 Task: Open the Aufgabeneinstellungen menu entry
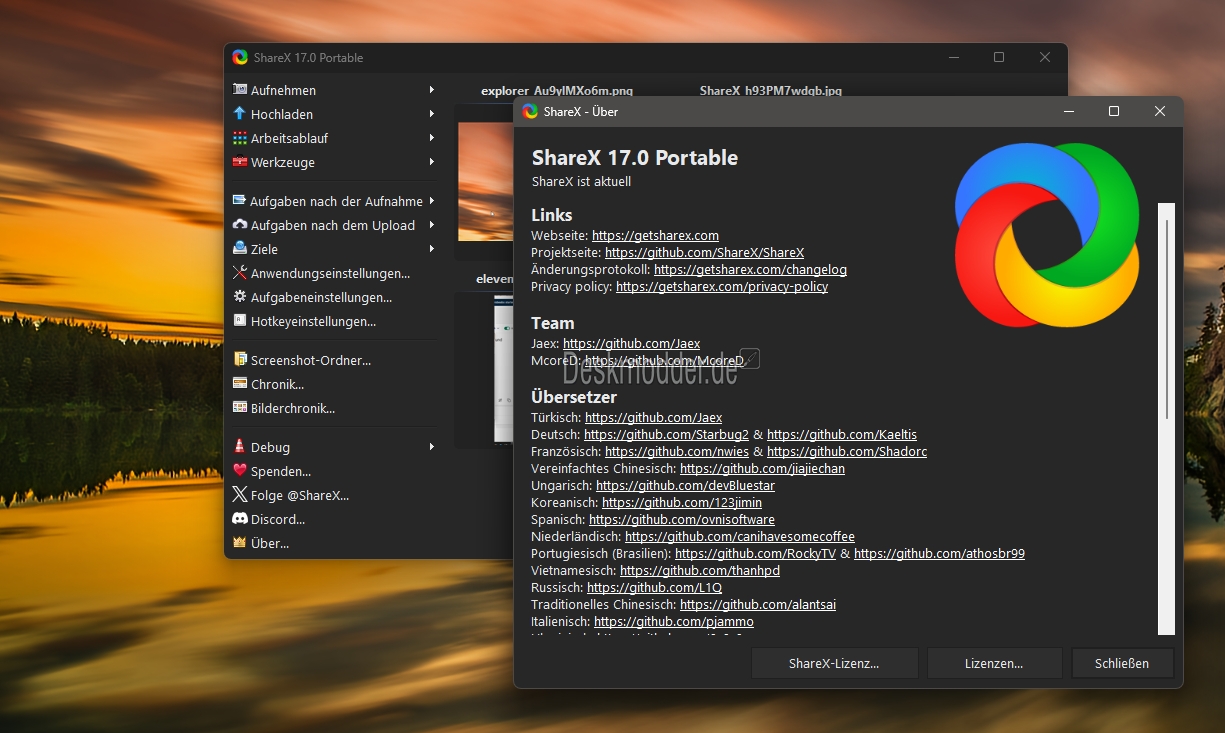click(321, 297)
